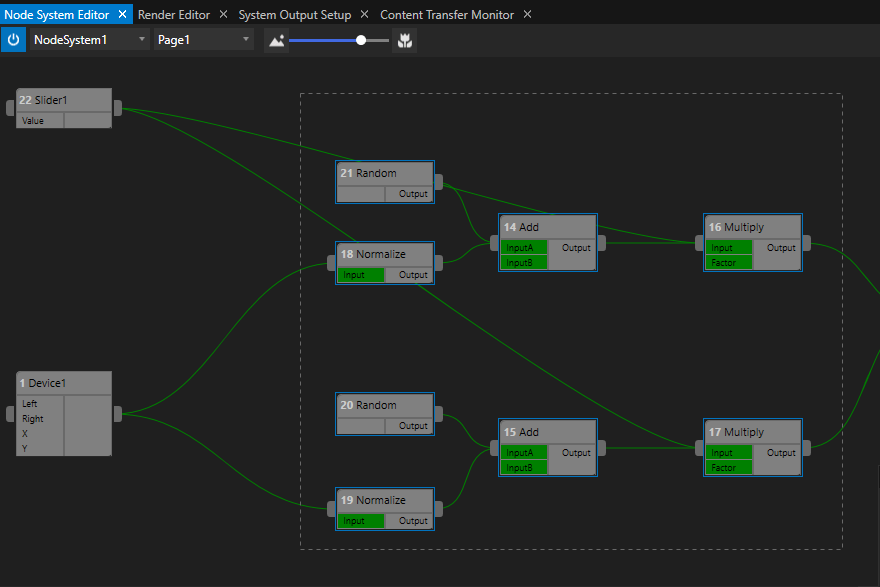
Task: Click the Output port of Multiply node 17
Action: (x=780, y=452)
